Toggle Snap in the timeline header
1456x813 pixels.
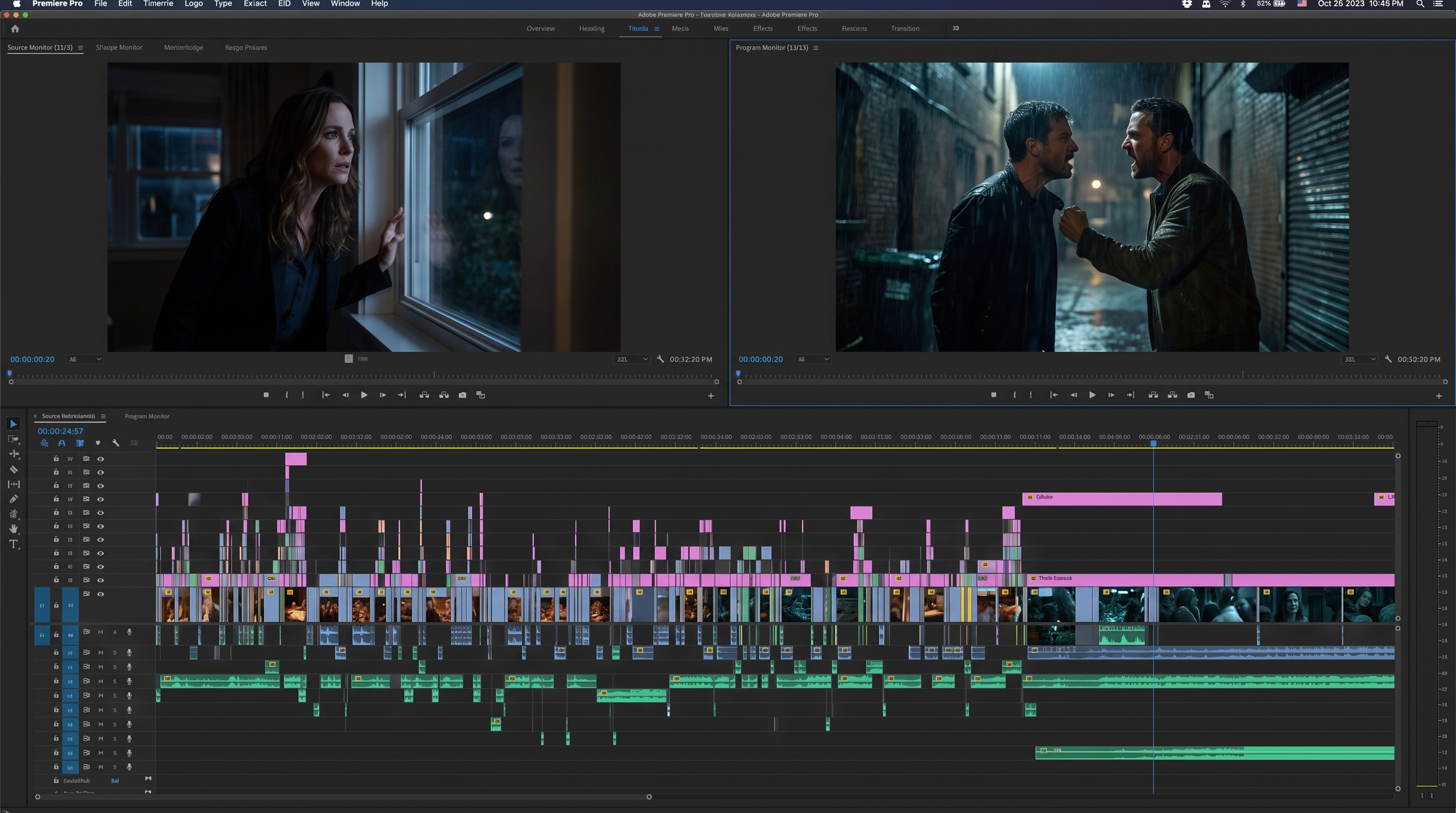click(61, 443)
